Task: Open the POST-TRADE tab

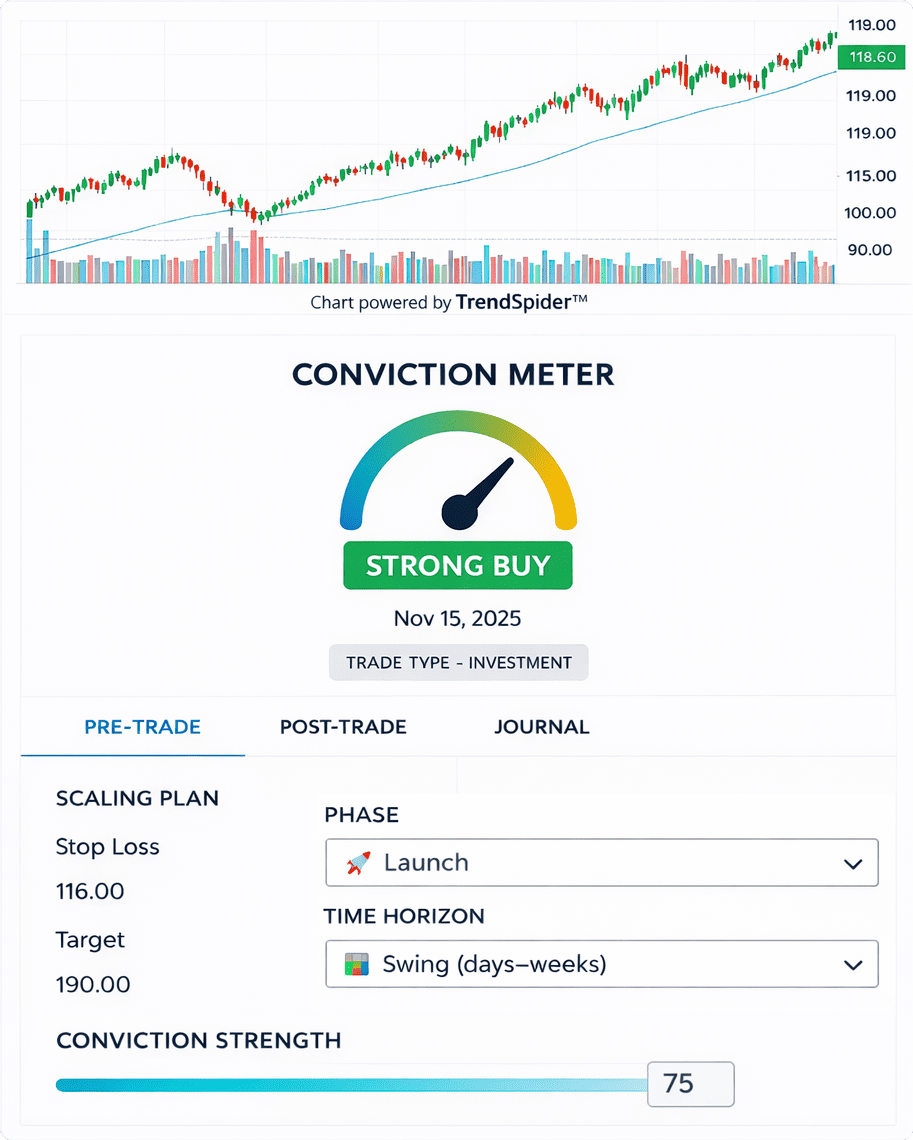Action: (x=343, y=727)
